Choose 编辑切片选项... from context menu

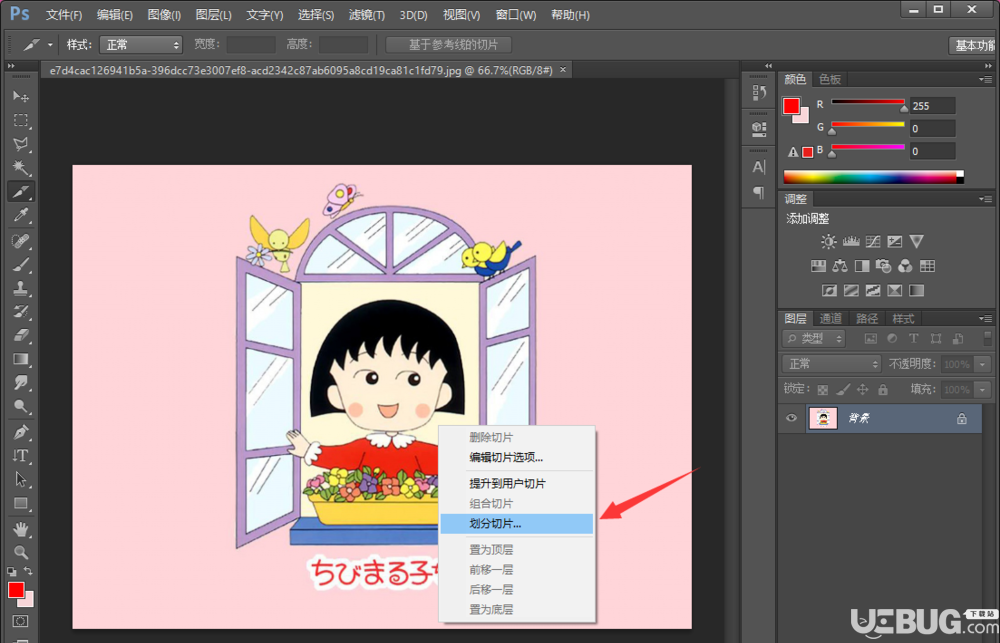pos(517,457)
